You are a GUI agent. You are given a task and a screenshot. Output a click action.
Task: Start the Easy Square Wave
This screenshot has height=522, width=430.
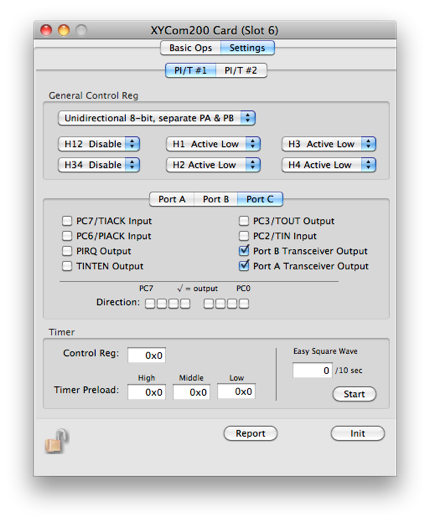pyautogui.click(x=354, y=394)
